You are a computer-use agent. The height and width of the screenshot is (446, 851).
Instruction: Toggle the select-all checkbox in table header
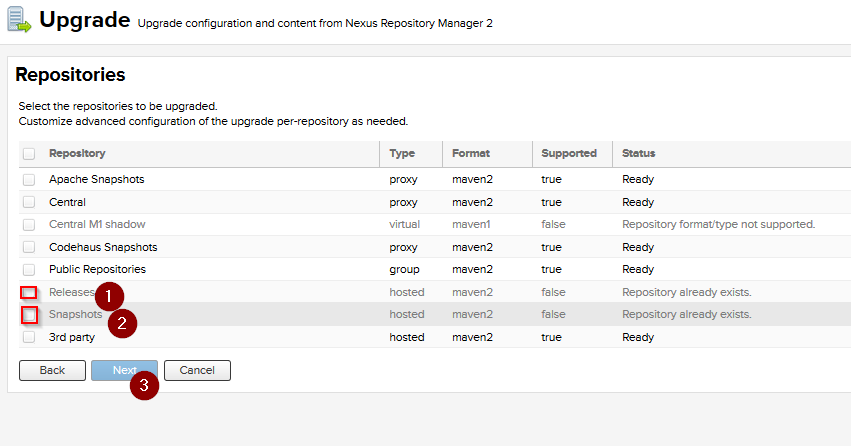29,154
